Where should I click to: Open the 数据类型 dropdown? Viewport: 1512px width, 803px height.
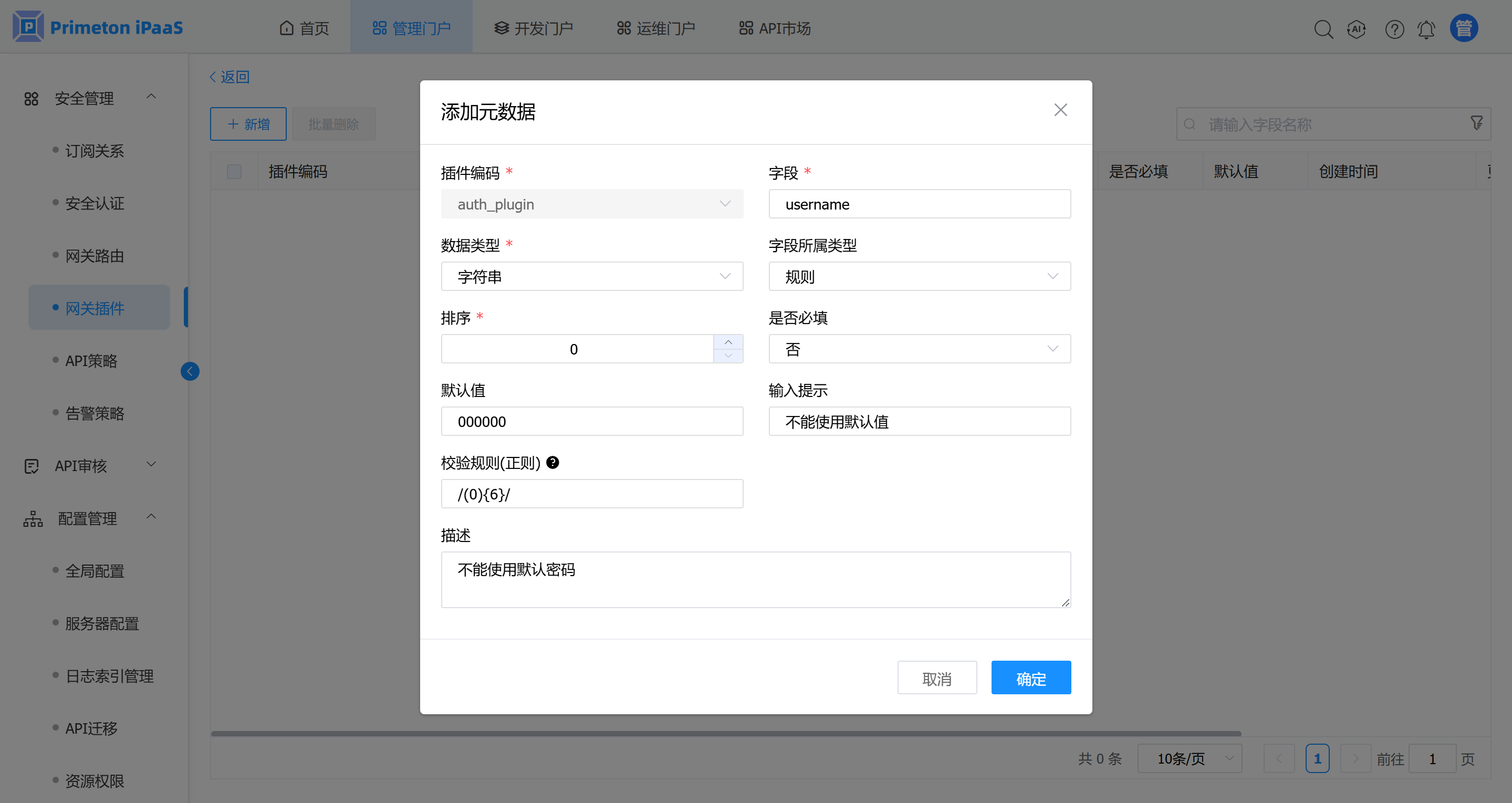[x=592, y=276]
